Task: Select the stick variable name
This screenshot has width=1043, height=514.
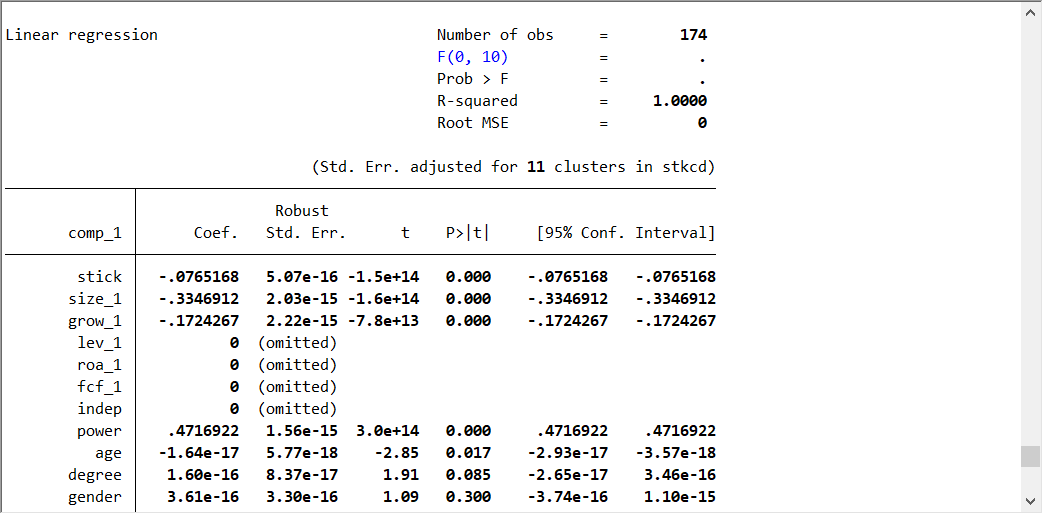Action: 99,277
